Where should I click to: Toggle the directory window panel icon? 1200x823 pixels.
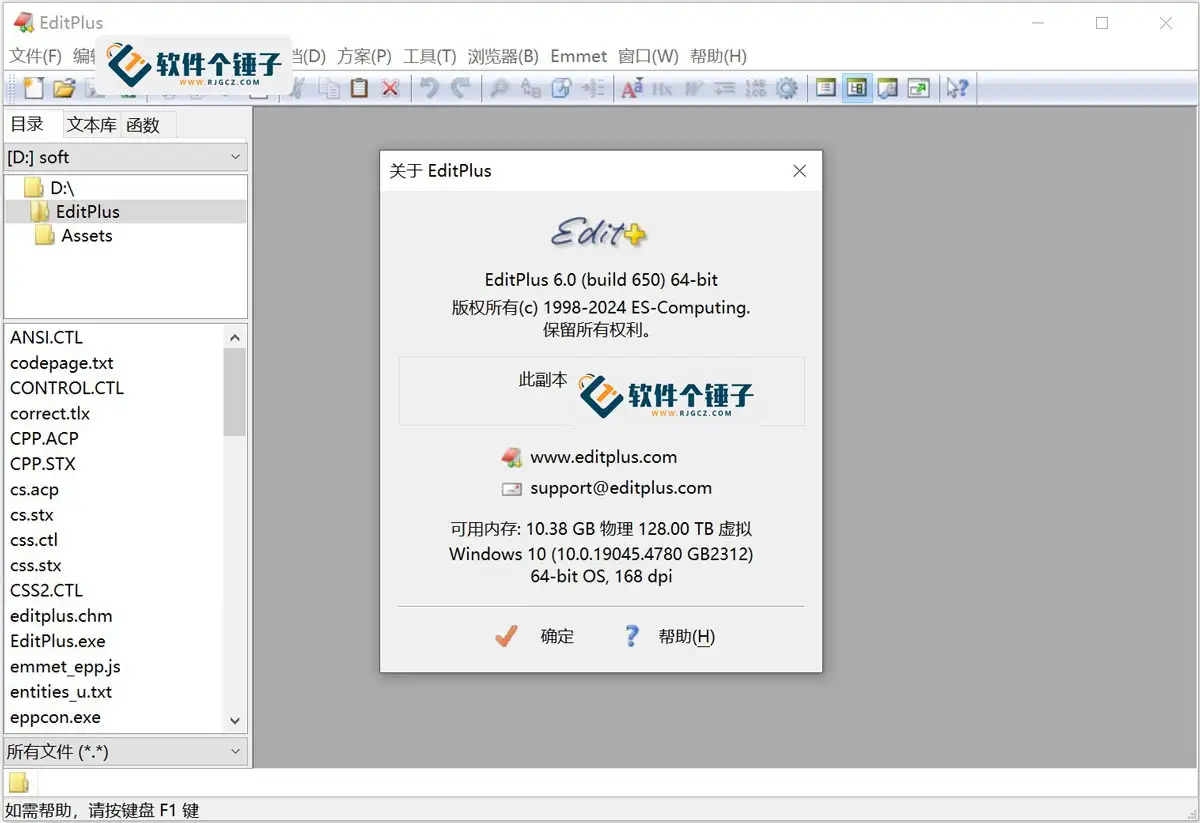[x=856, y=88]
